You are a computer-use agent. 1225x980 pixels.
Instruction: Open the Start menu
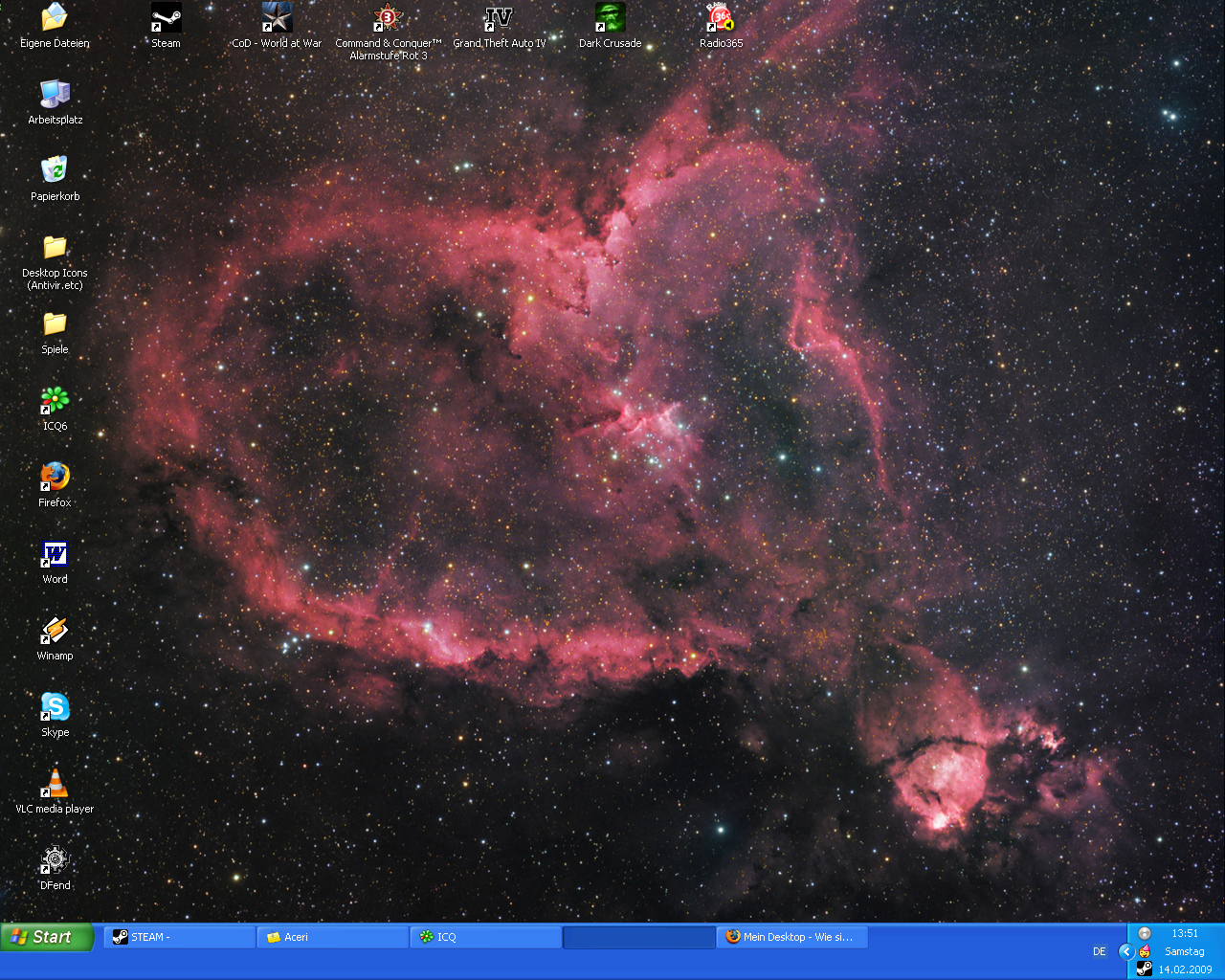pyautogui.click(x=46, y=937)
